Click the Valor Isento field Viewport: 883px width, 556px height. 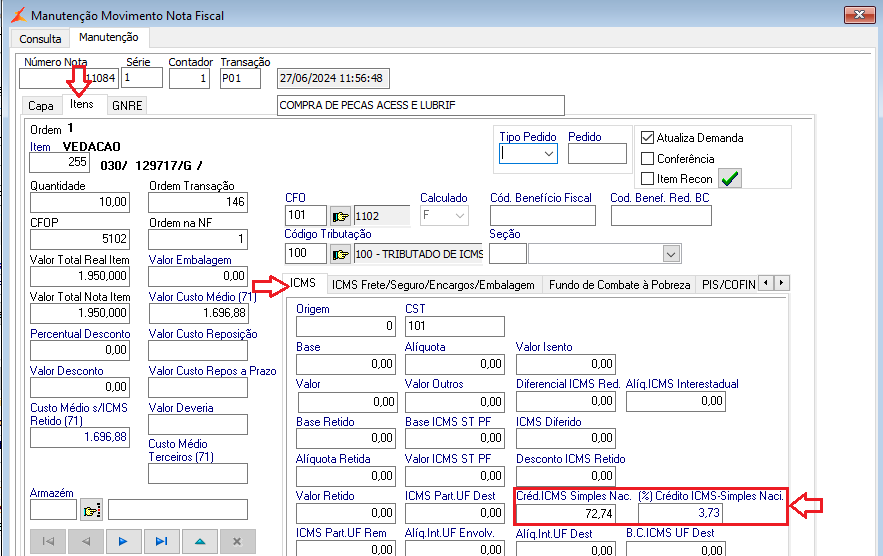[x=566, y=364]
